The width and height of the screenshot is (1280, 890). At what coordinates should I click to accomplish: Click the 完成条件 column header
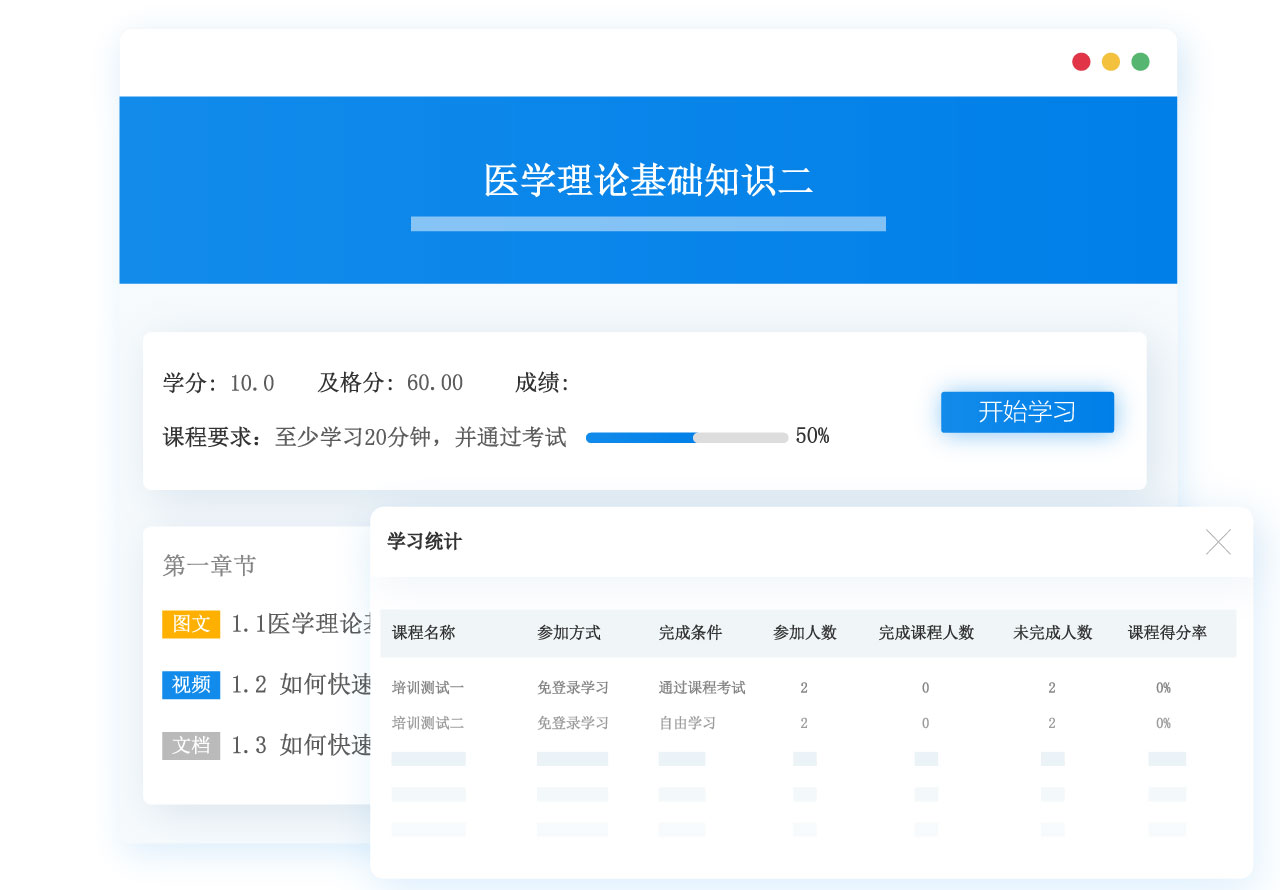coord(690,633)
